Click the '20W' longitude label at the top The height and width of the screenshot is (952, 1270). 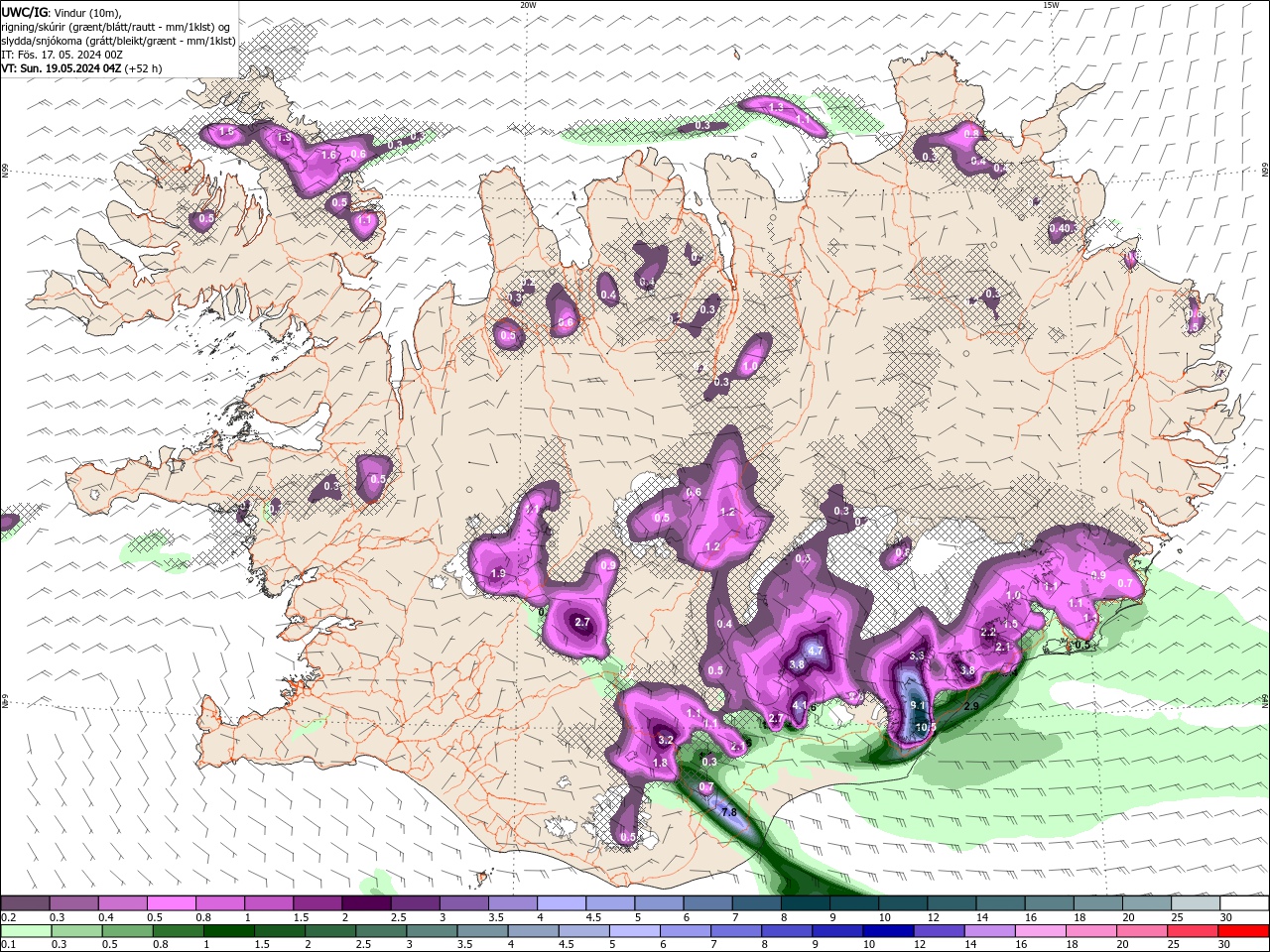[x=528, y=5]
